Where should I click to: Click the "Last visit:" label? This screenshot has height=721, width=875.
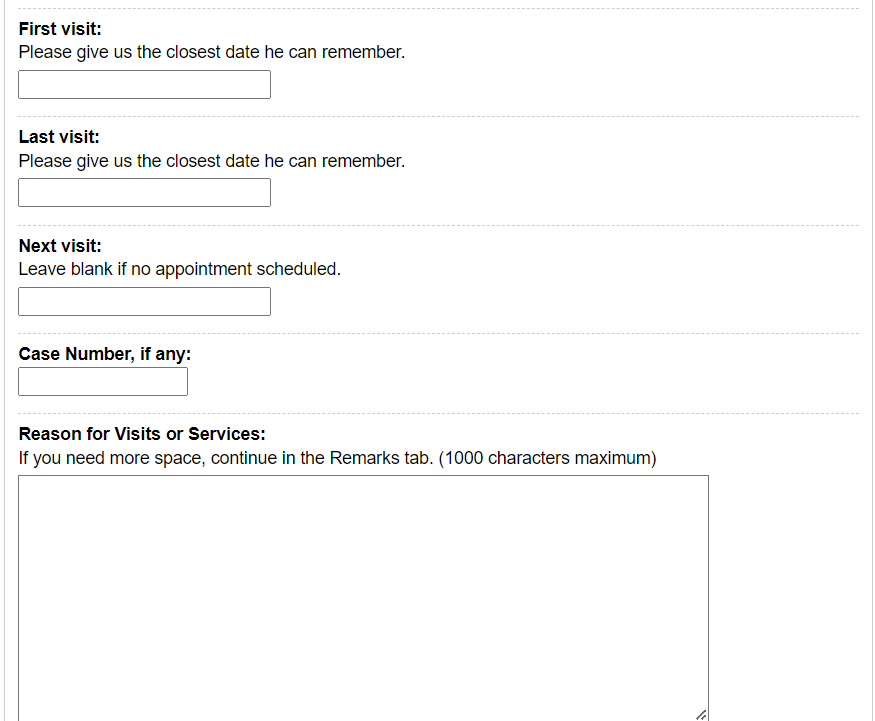coord(59,137)
